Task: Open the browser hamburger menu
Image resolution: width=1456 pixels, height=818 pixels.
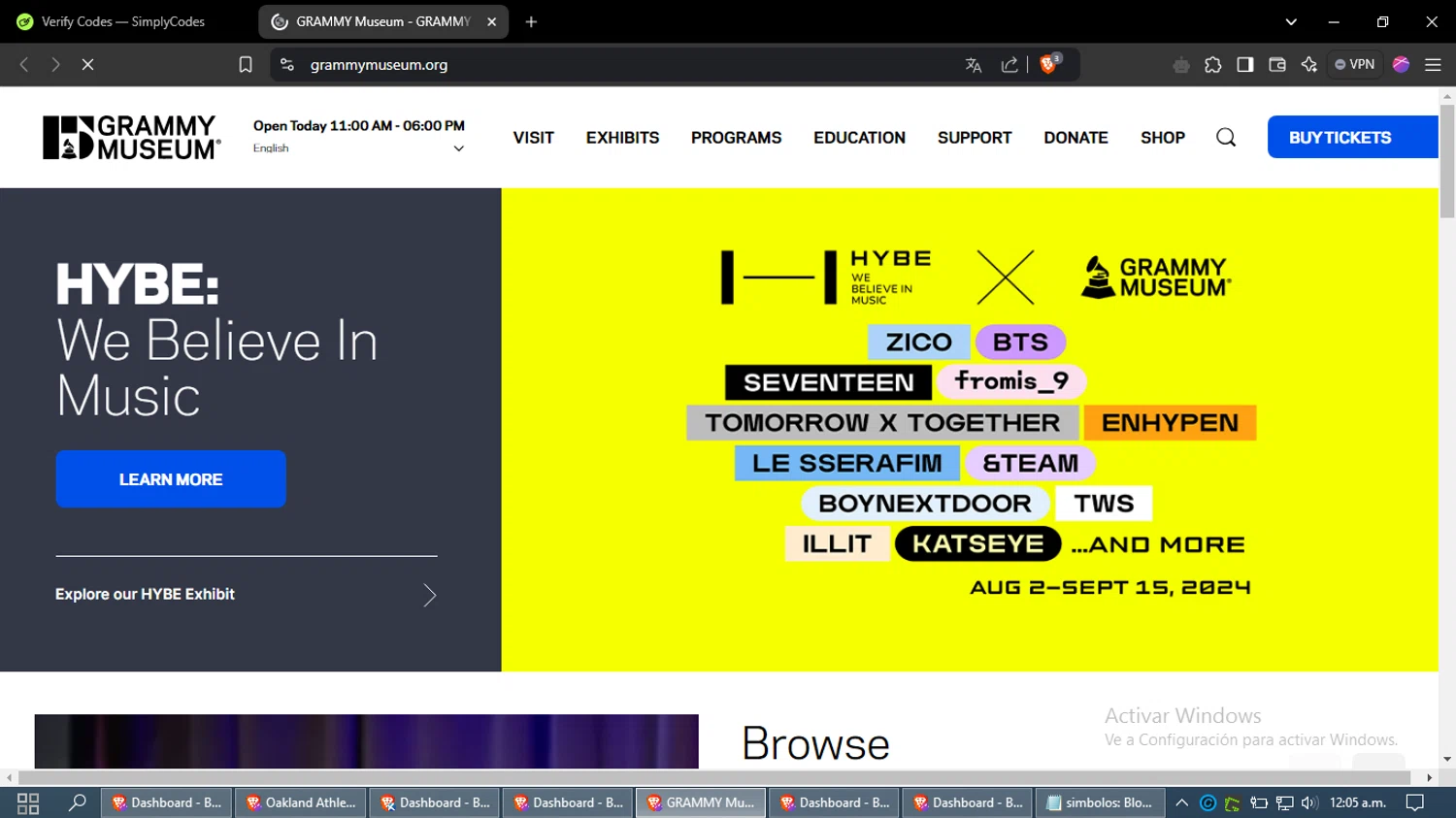Action: point(1433,65)
